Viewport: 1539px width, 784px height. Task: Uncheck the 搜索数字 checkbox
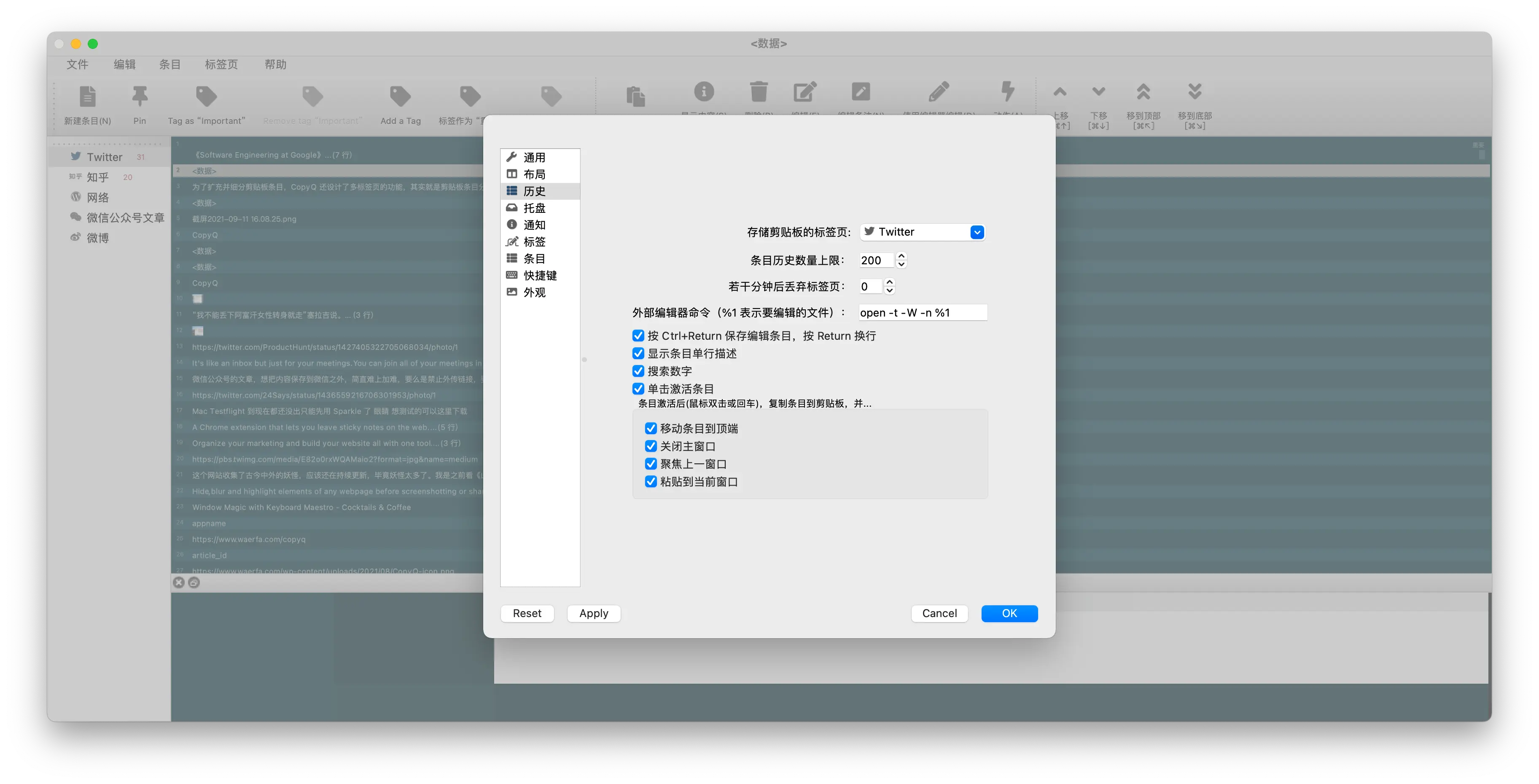point(638,371)
